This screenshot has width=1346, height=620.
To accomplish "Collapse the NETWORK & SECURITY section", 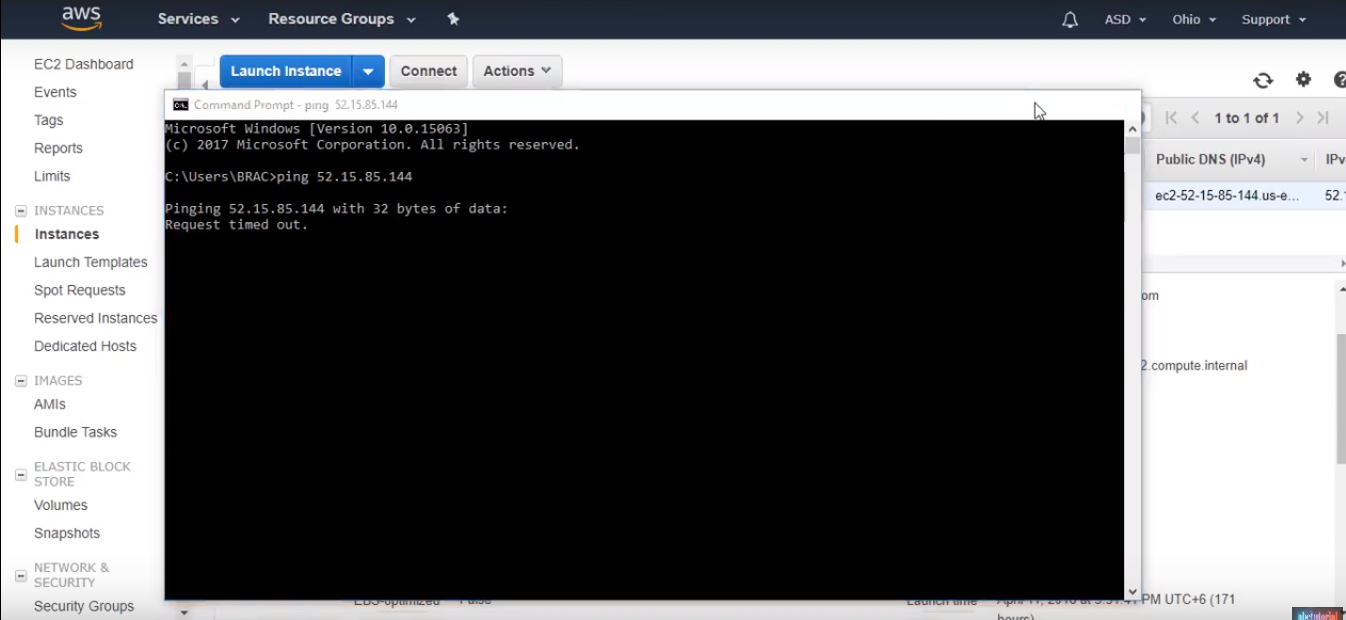I will (21, 575).
